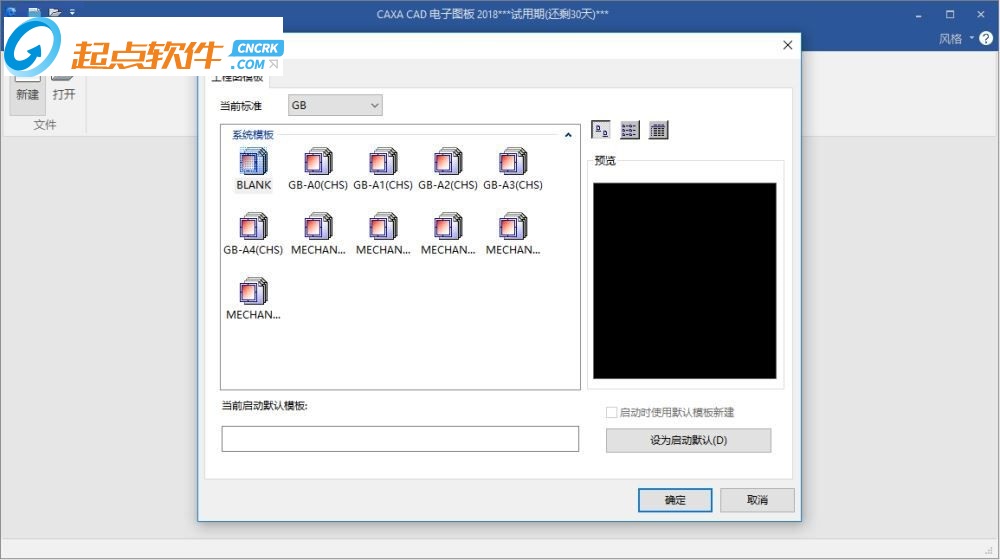Choose the GB-A4(CHS) template

click(253, 234)
